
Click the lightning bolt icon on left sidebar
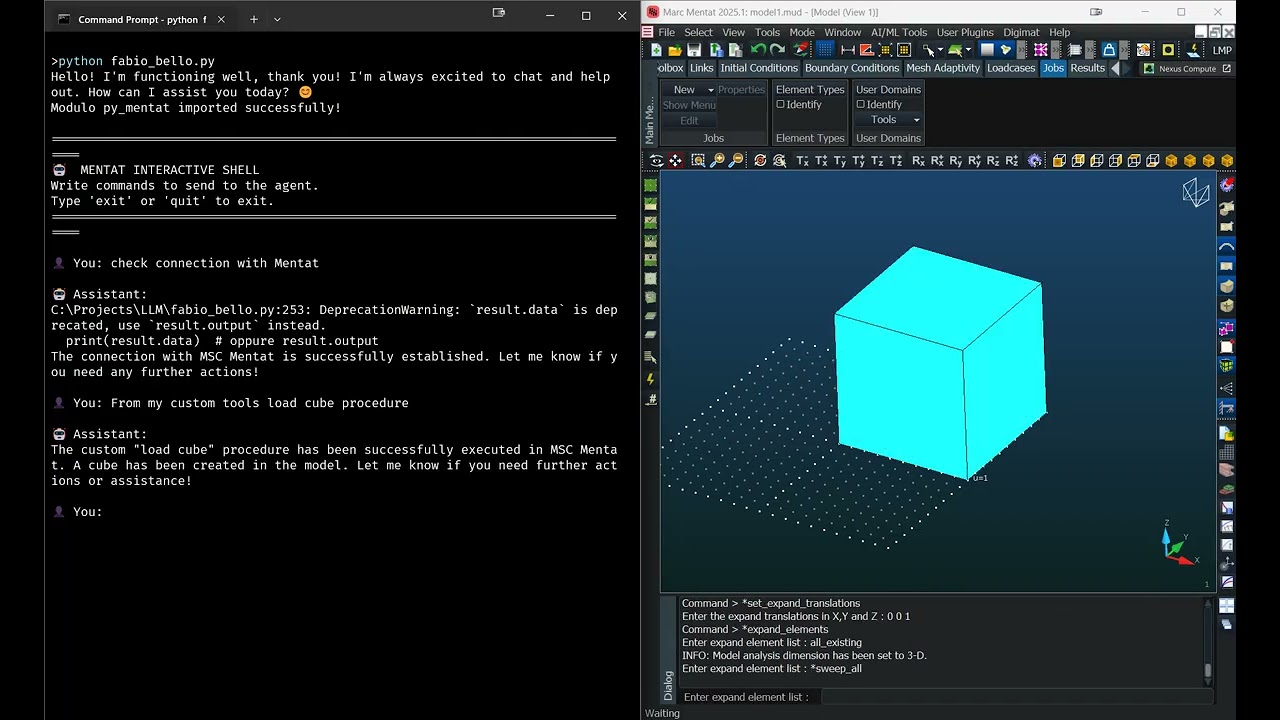click(x=651, y=379)
